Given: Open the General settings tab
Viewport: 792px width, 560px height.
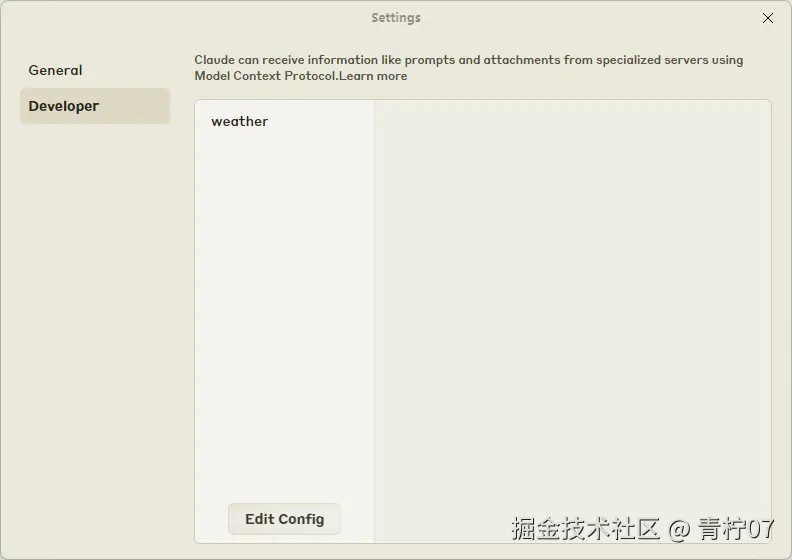Looking at the screenshot, I should click(x=94, y=70).
